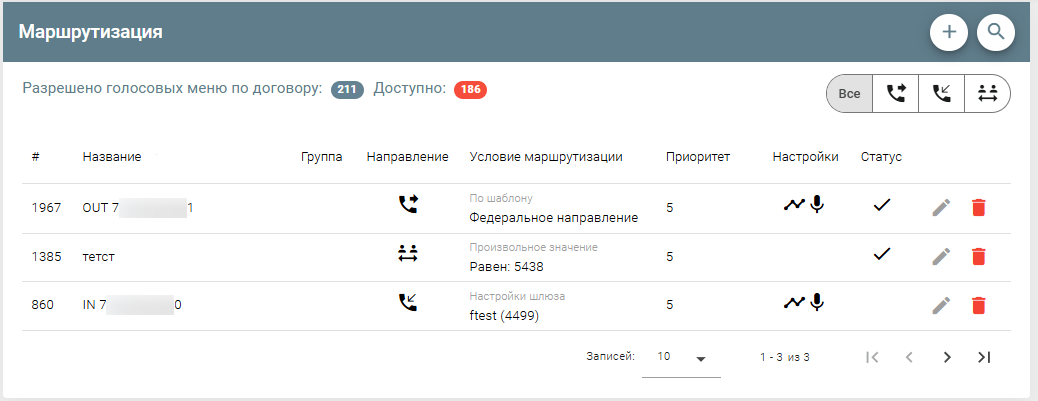Viewport: 1038px width, 401px height.
Task: Sort by Название column header
Action: coord(112,157)
